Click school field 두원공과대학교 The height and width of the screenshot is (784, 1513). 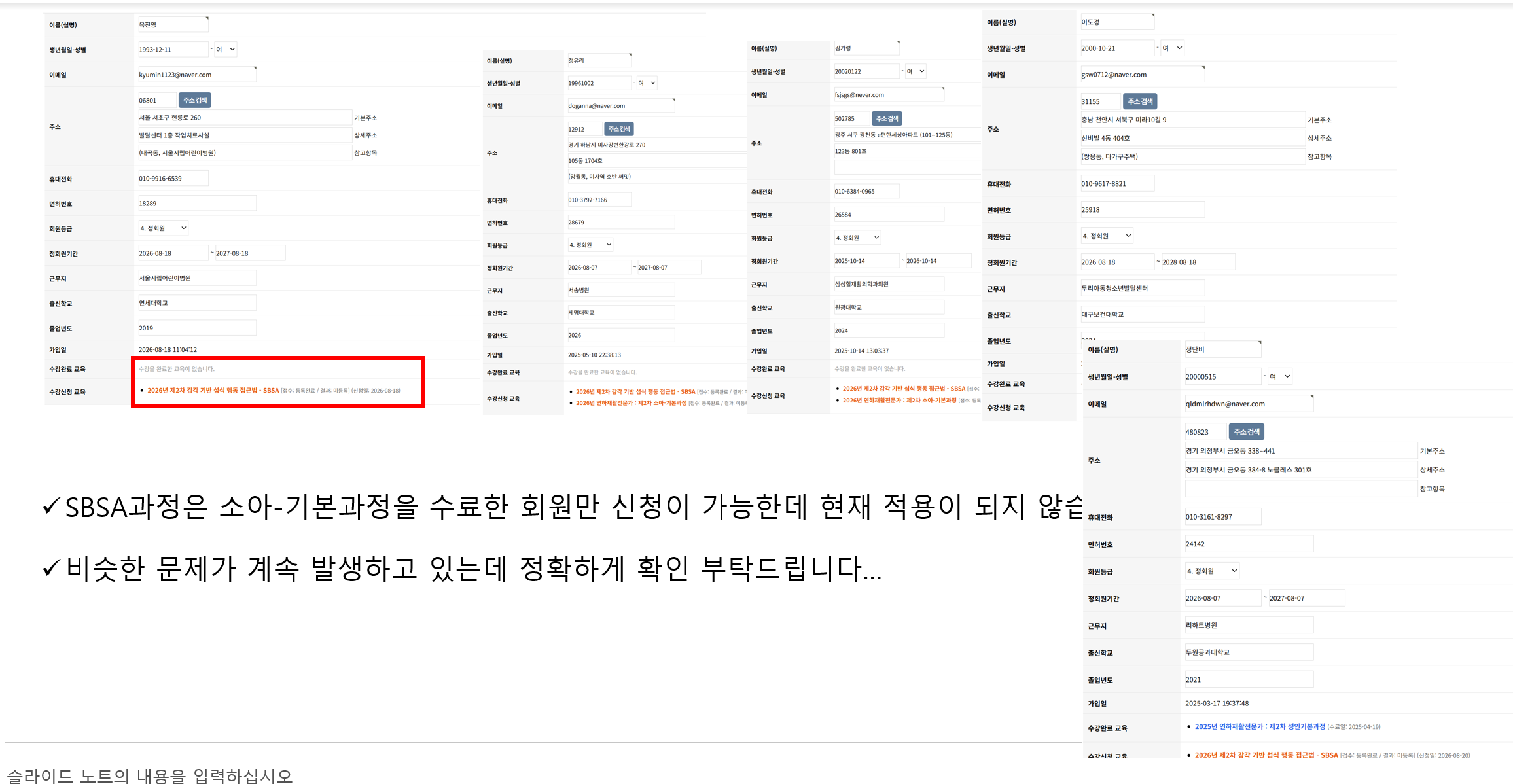1249,652
